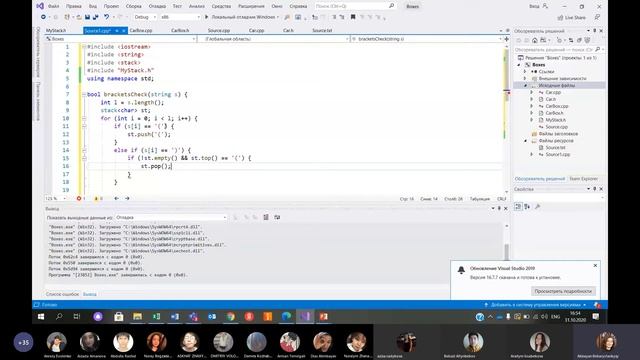Switch to the Team Explorer tab

click(584, 179)
